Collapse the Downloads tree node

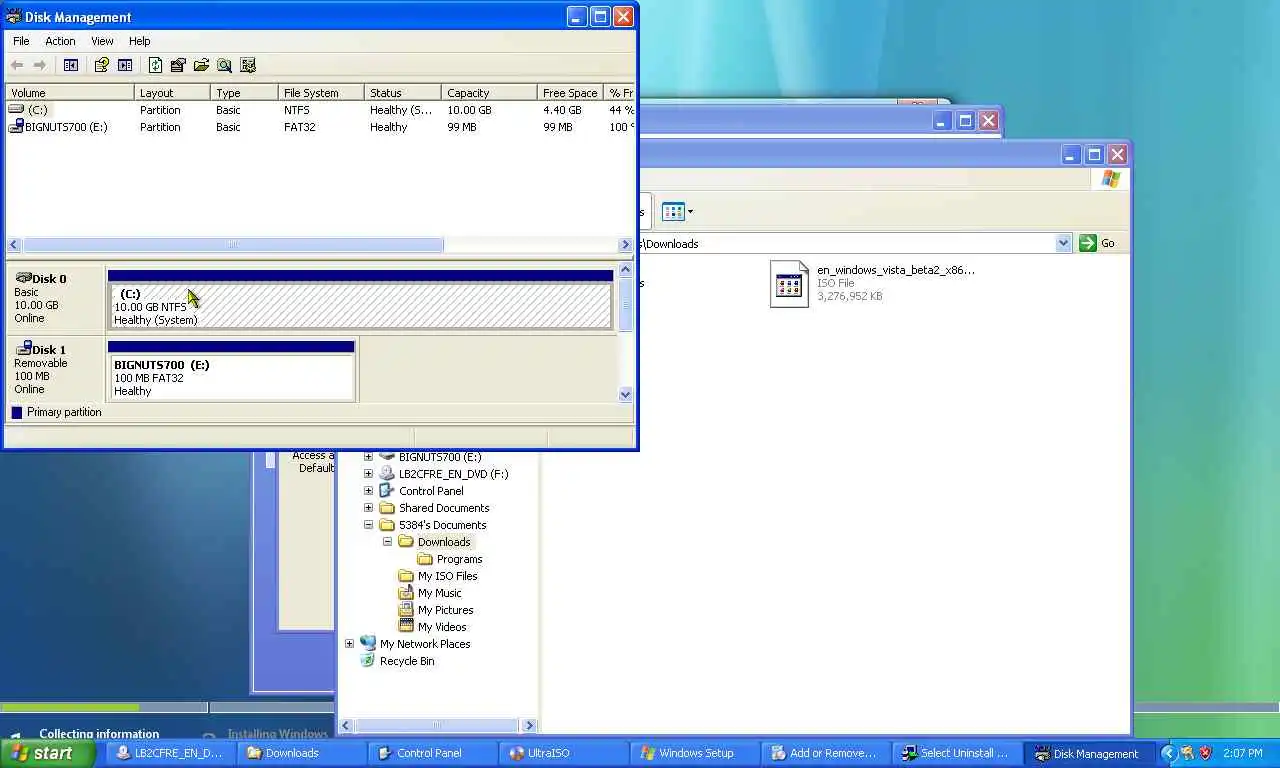point(387,542)
